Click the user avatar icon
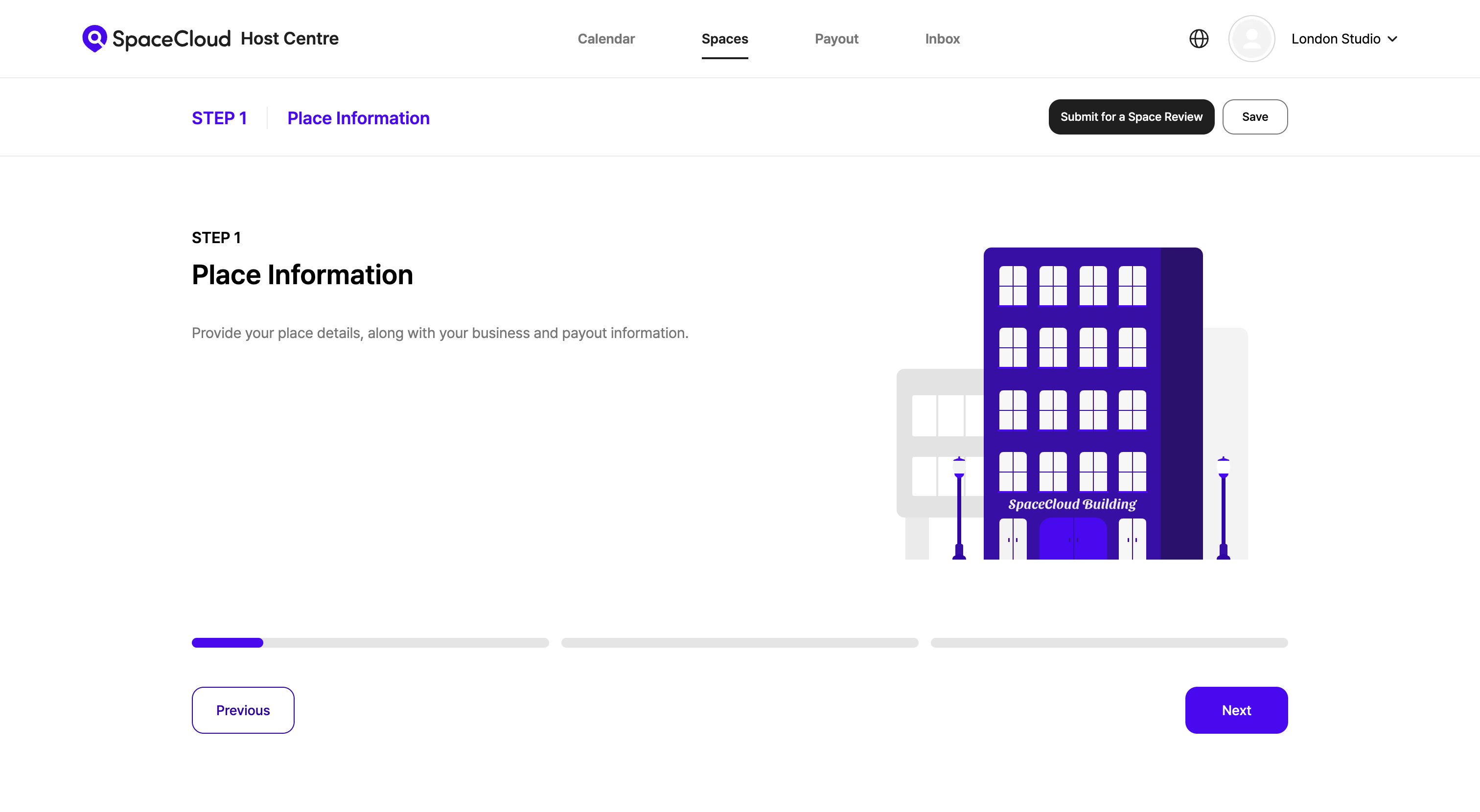Screen dimensions: 1480x812 pos(1251,39)
